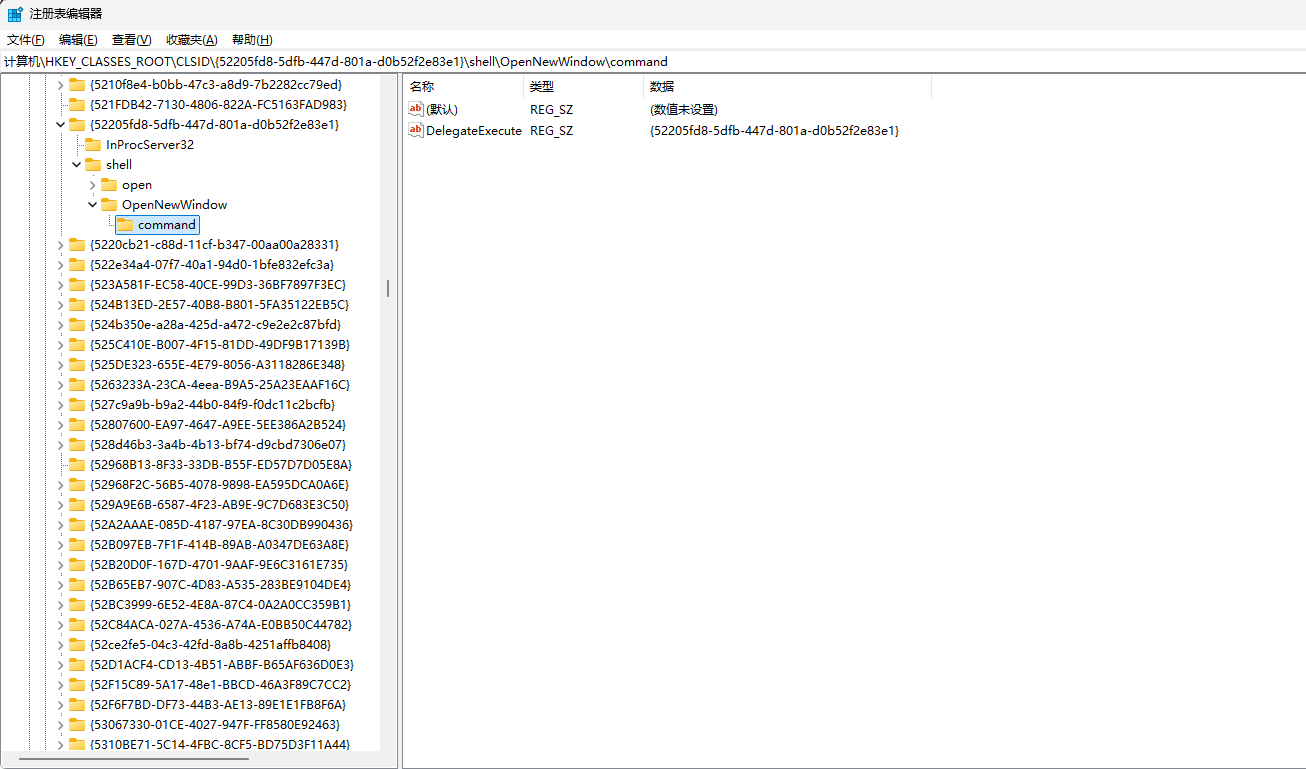Expand the {522e34a4-07f7-40a1-94d0-1bfe832efc3a} key
The height and width of the screenshot is (769, 1306).
[x=60, y=265]
